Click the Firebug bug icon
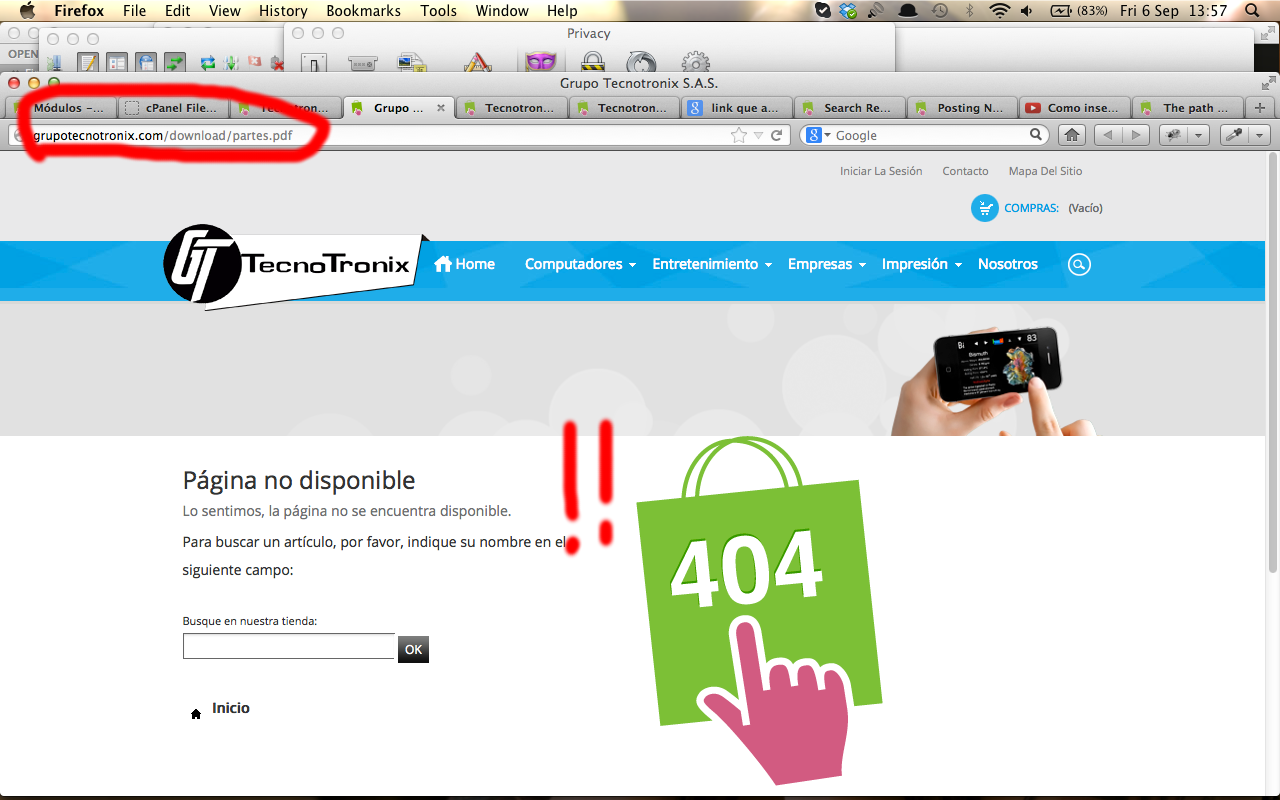Viewport: 1280px width, 800px height. (1174, 135)
